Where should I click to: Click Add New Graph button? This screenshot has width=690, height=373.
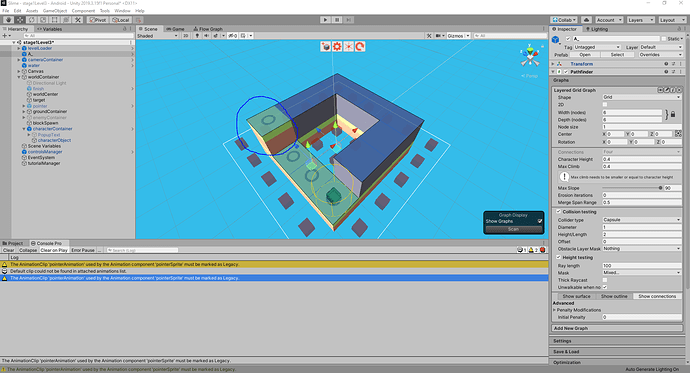click(617, 328)
